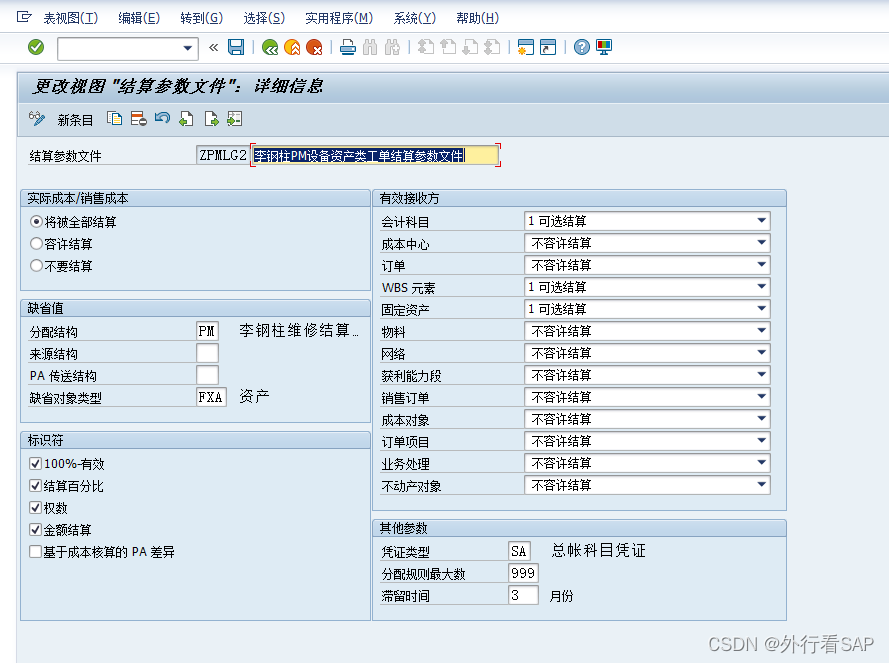This screenshot has height=663, width=889.
Task: Toggle the 权数 checkbox
Action: [x=35, y=508]
